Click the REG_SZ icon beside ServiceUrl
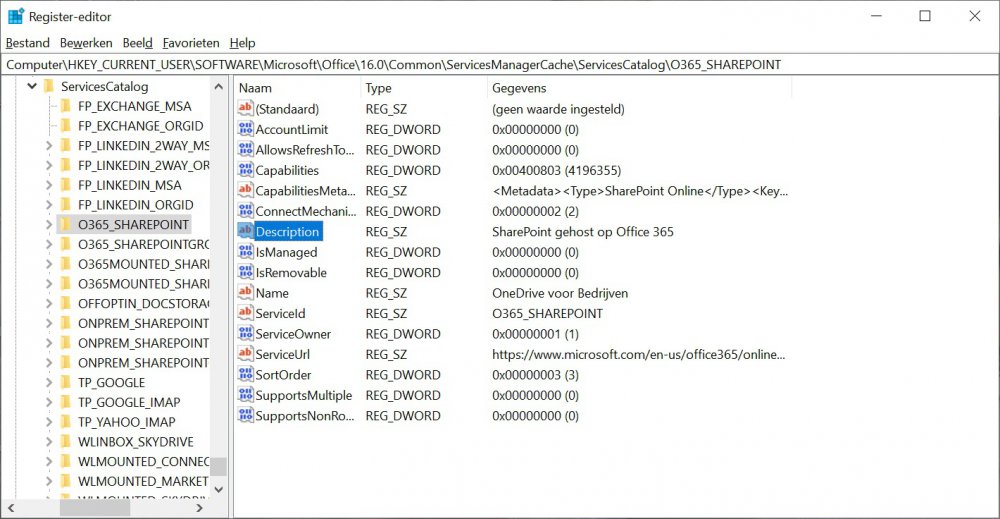 click(x=245, y=354)
